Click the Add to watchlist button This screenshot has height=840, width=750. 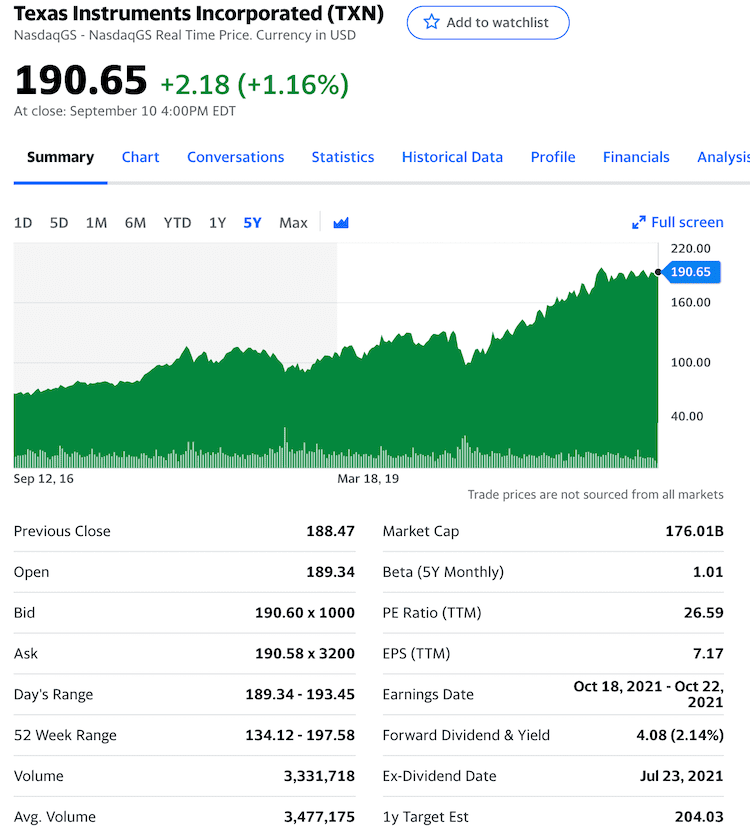tap(487, 22)
